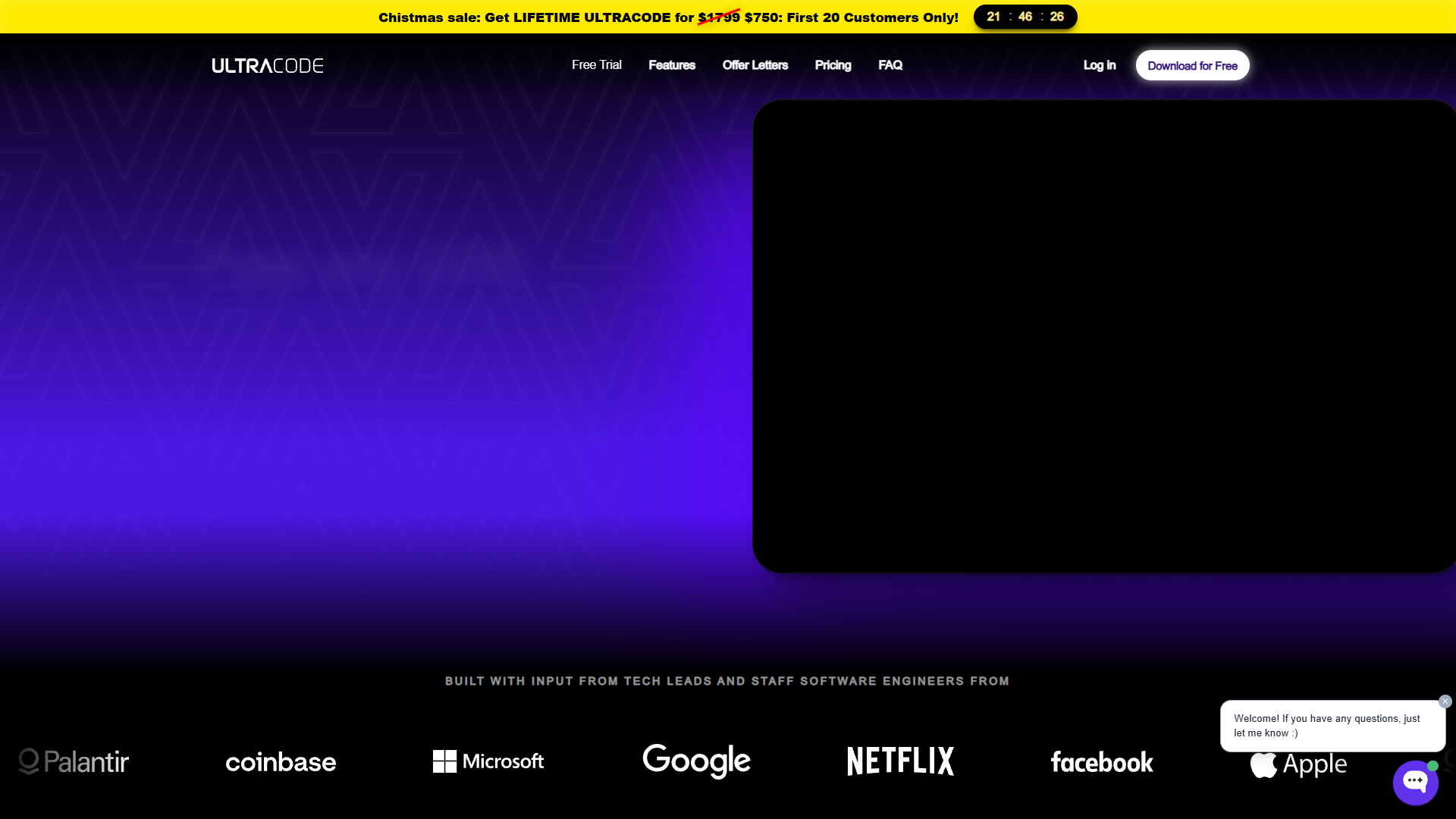Open the FAQ link
The height and width of the screenshot is (819, 1456).
[890, 65]
